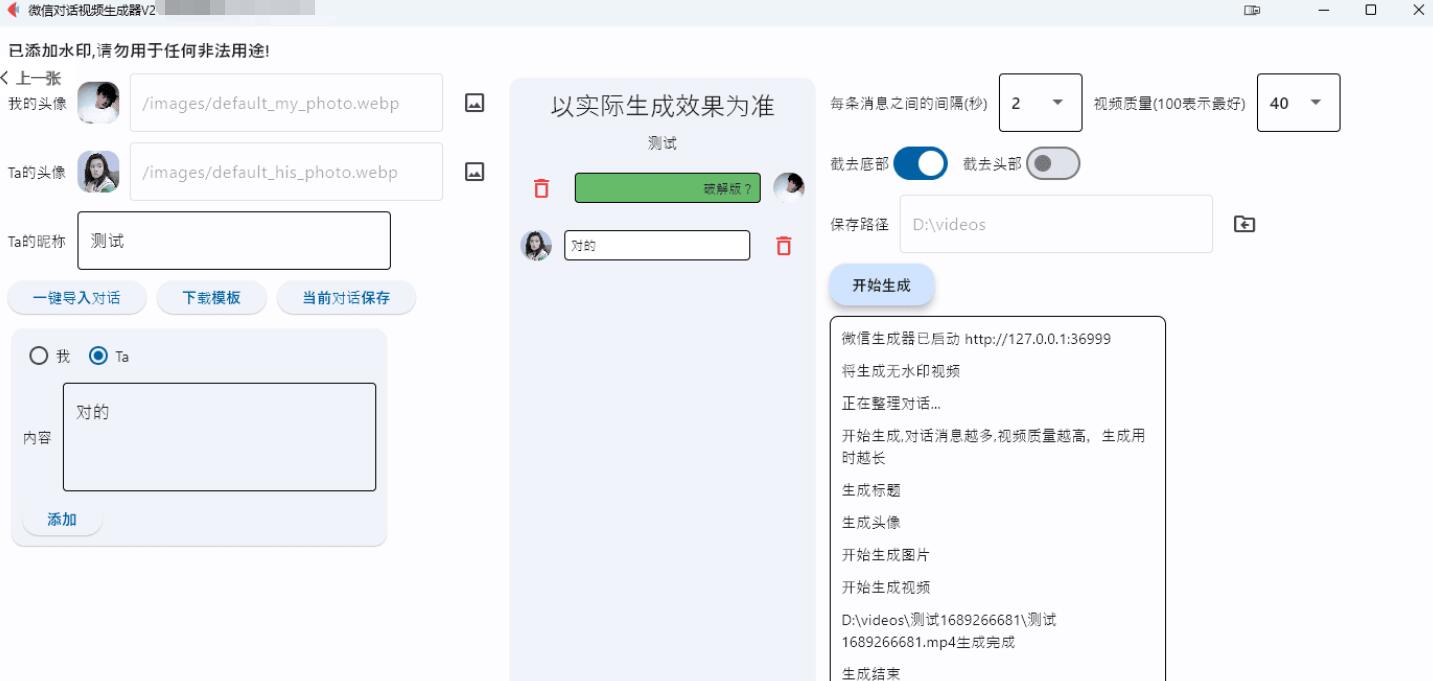Open folder browser for 保存路径
Screen dimensions: 1433x681
tap(1244, 224)
